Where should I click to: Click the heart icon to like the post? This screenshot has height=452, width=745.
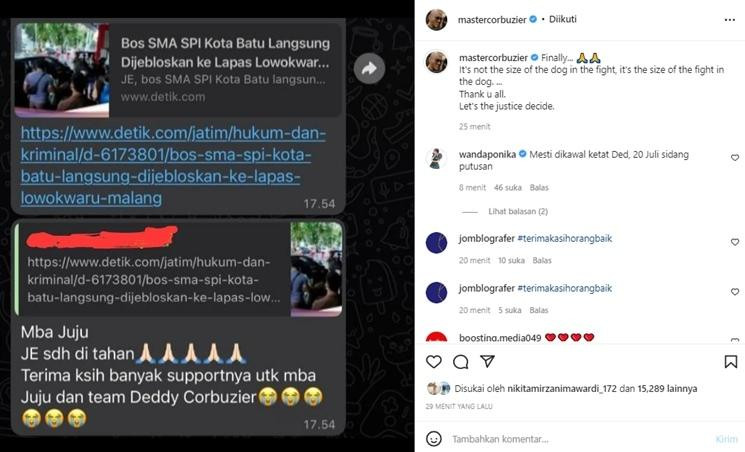coord(433,362)
